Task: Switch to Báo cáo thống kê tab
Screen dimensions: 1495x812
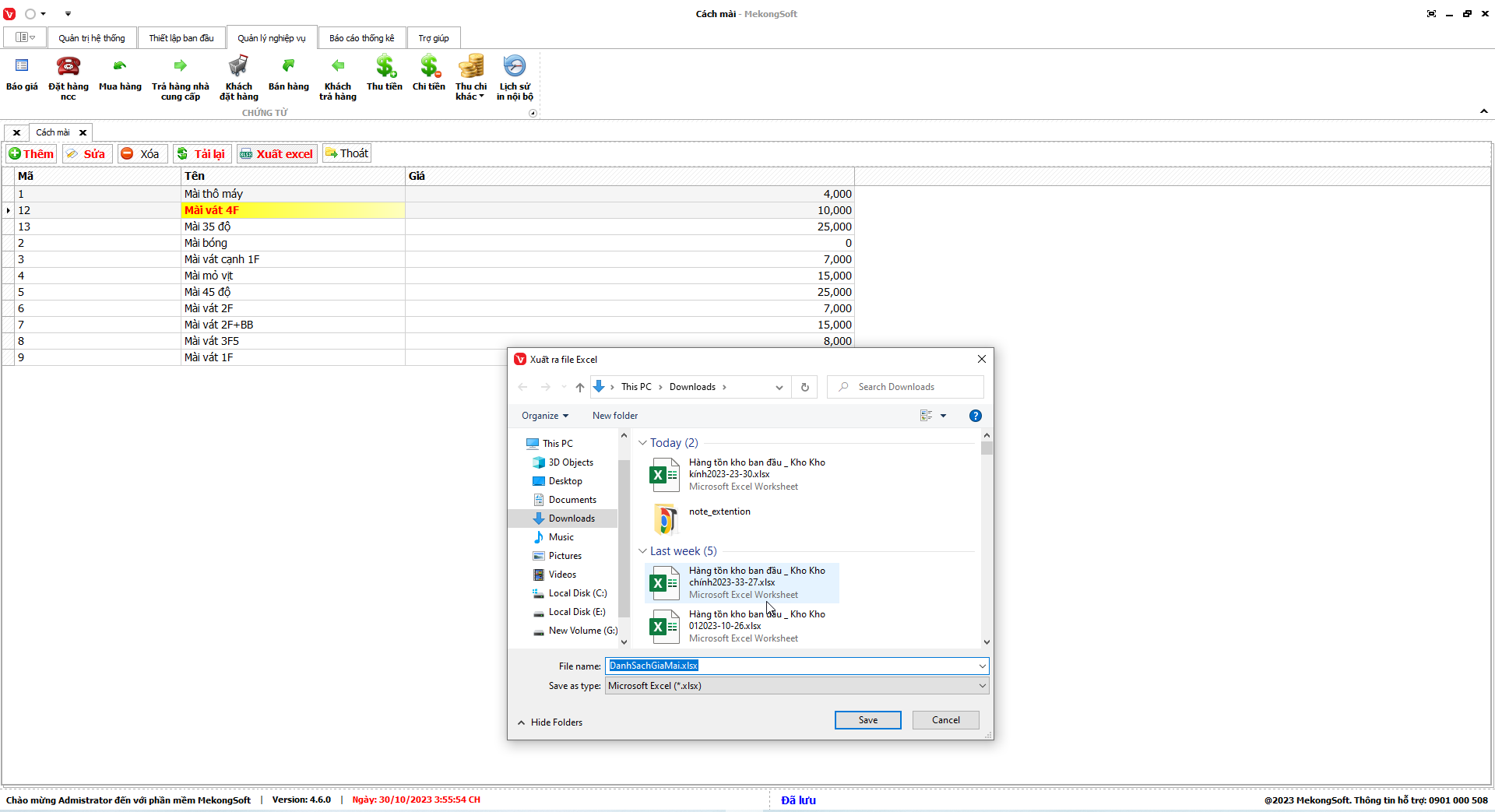Action: (361, 38)
